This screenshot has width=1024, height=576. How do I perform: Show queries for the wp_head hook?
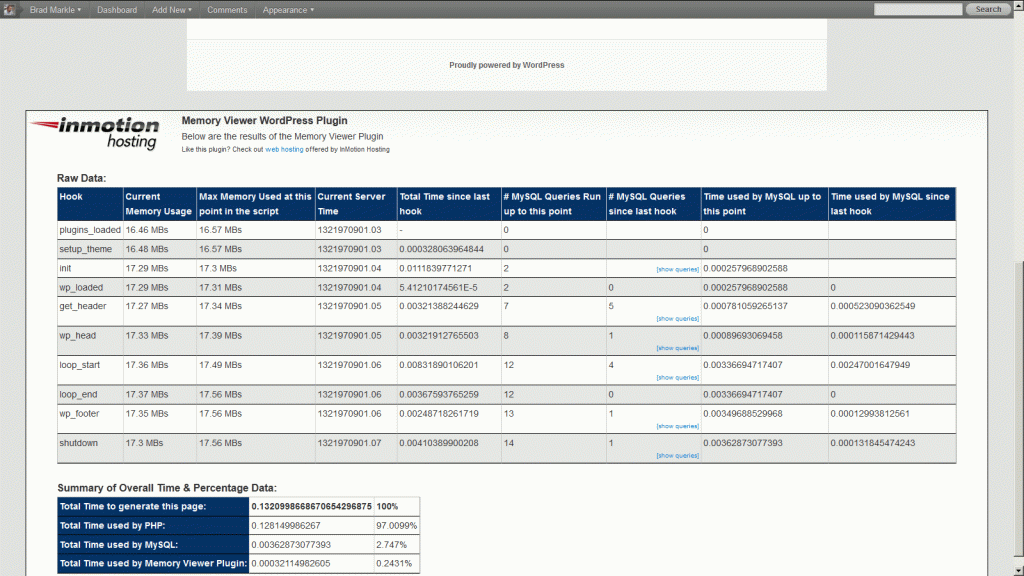point(677,348)
